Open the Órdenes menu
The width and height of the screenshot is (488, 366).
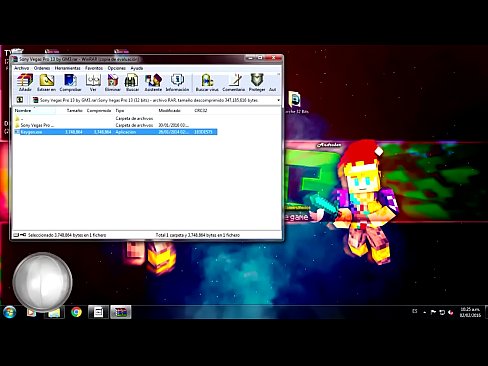(x=42, y=68)
